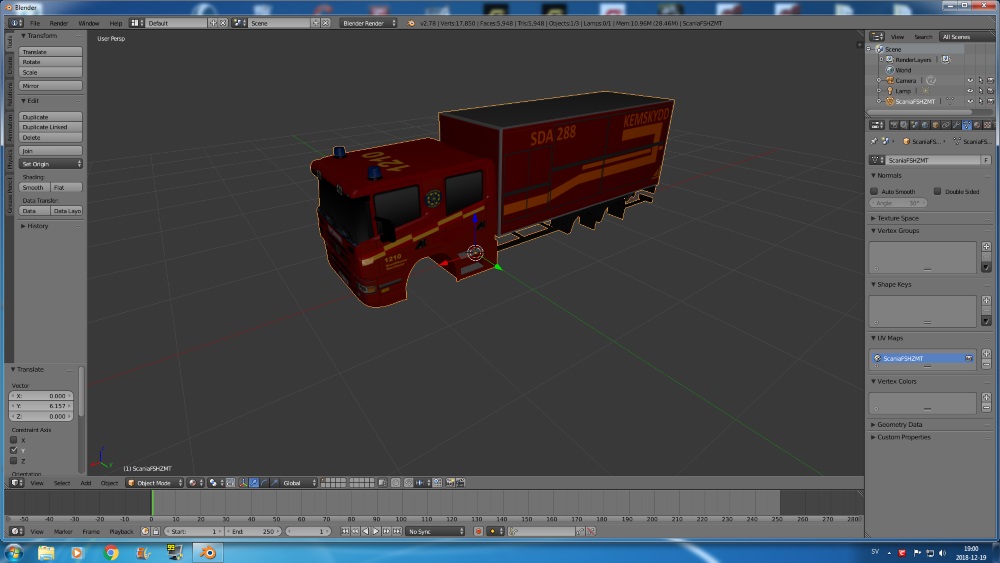Open the Mesh Data properties tab (triangle icon)
This screenshot has height=563, width=1000.
[x=967, y=125]
